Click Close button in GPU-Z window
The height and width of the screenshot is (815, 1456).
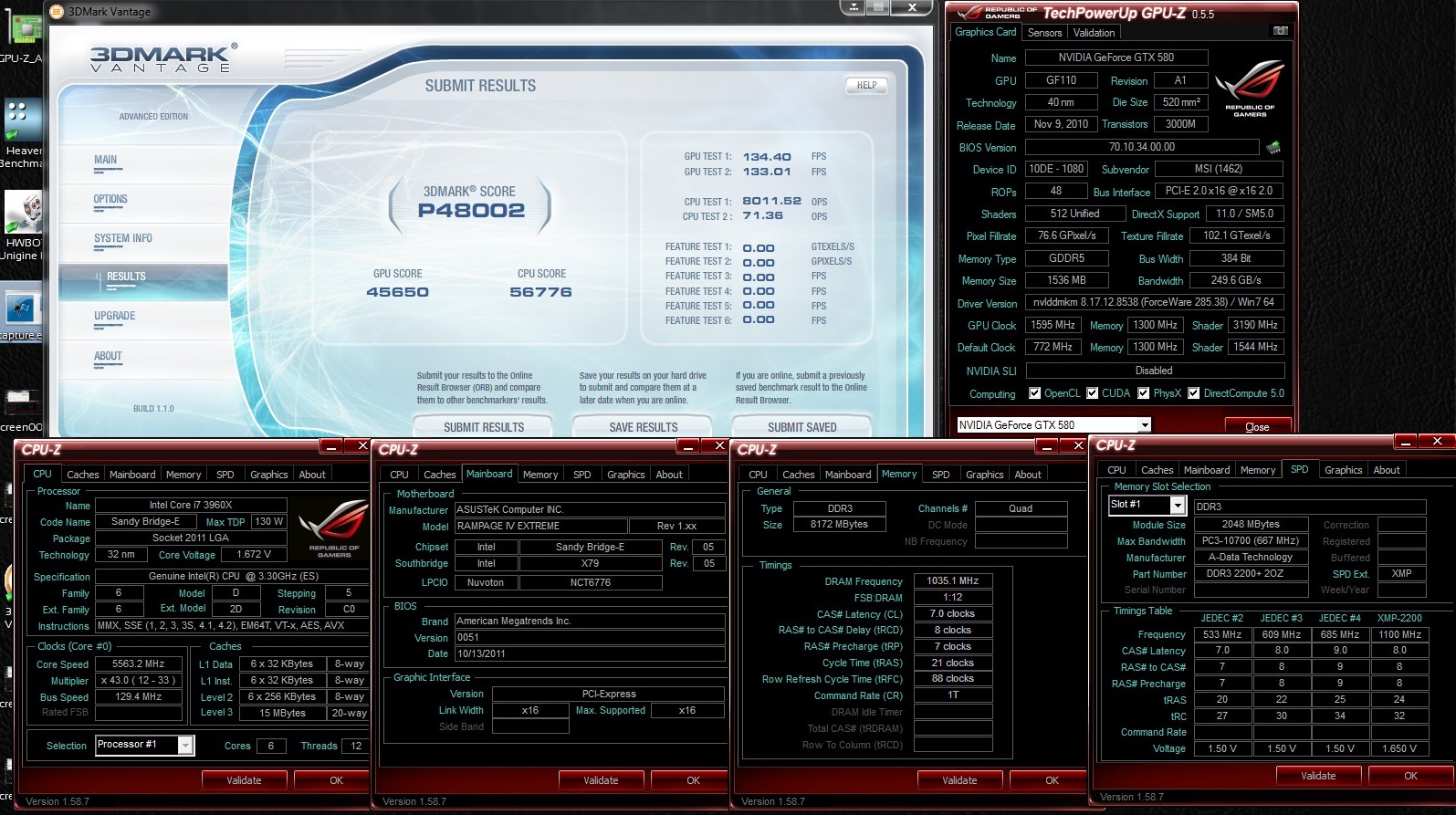click(x=1257, y=426)
